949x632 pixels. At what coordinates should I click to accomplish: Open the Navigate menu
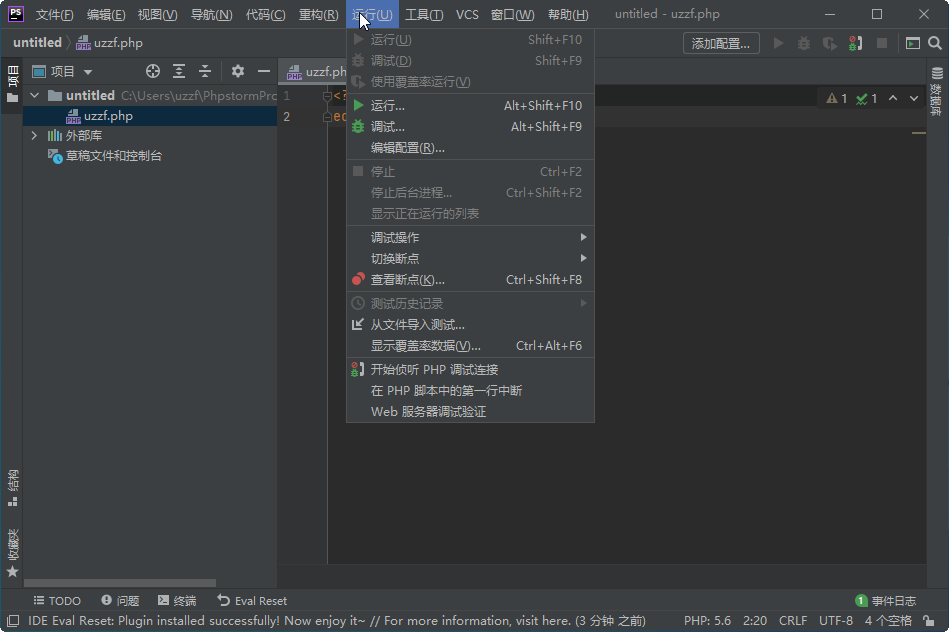tap(211, 15)
